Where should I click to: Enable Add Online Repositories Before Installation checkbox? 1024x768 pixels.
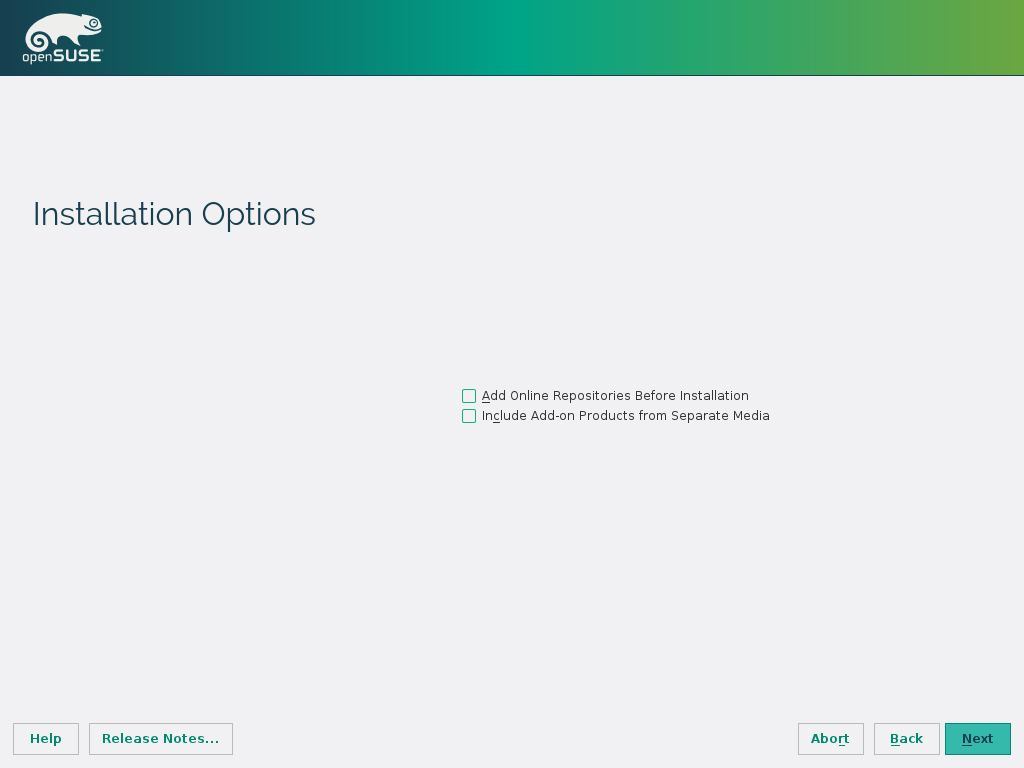(x=469, y=396)
